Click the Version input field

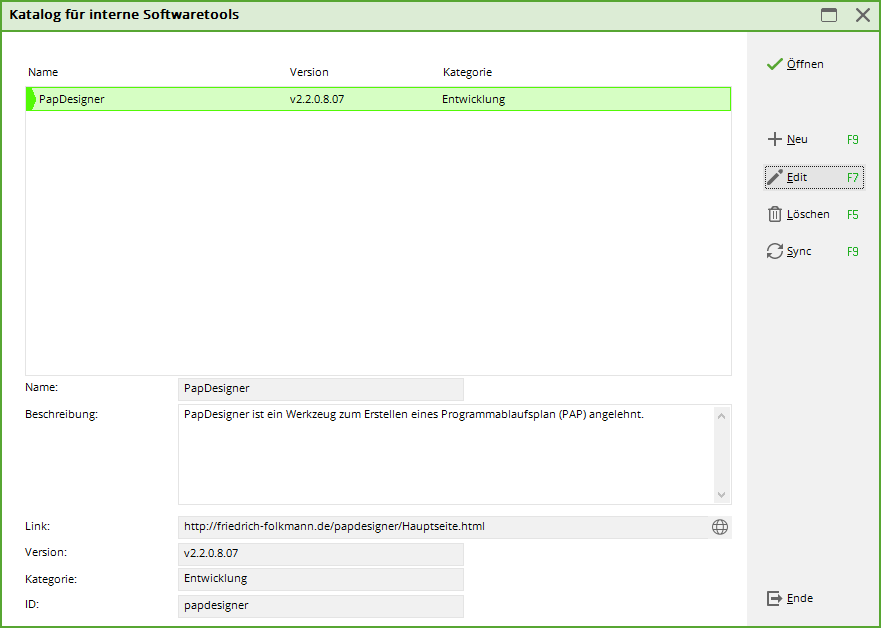coord(321,553)
